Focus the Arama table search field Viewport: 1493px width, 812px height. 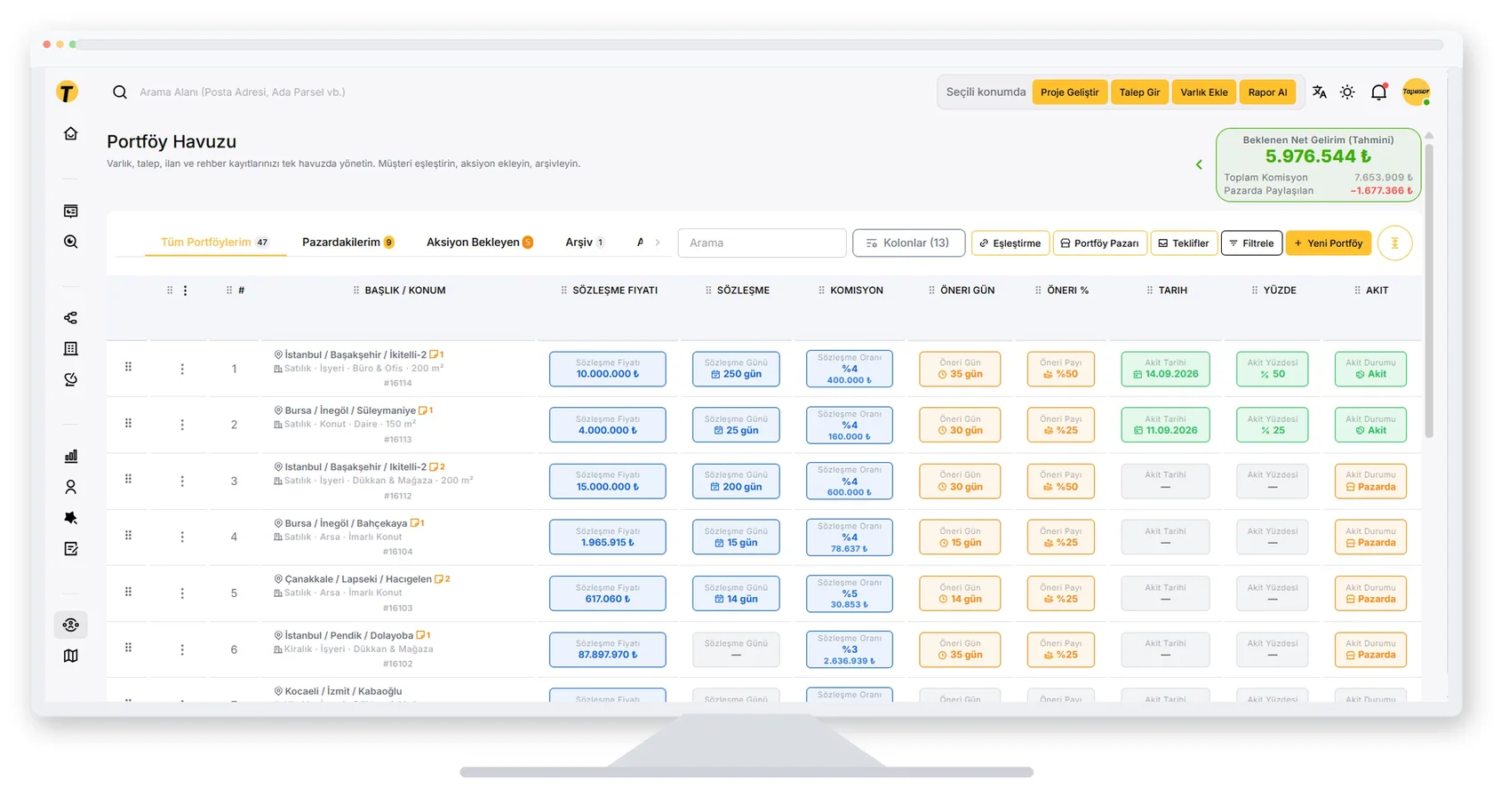pyautogui.click(x=762, y=243)
